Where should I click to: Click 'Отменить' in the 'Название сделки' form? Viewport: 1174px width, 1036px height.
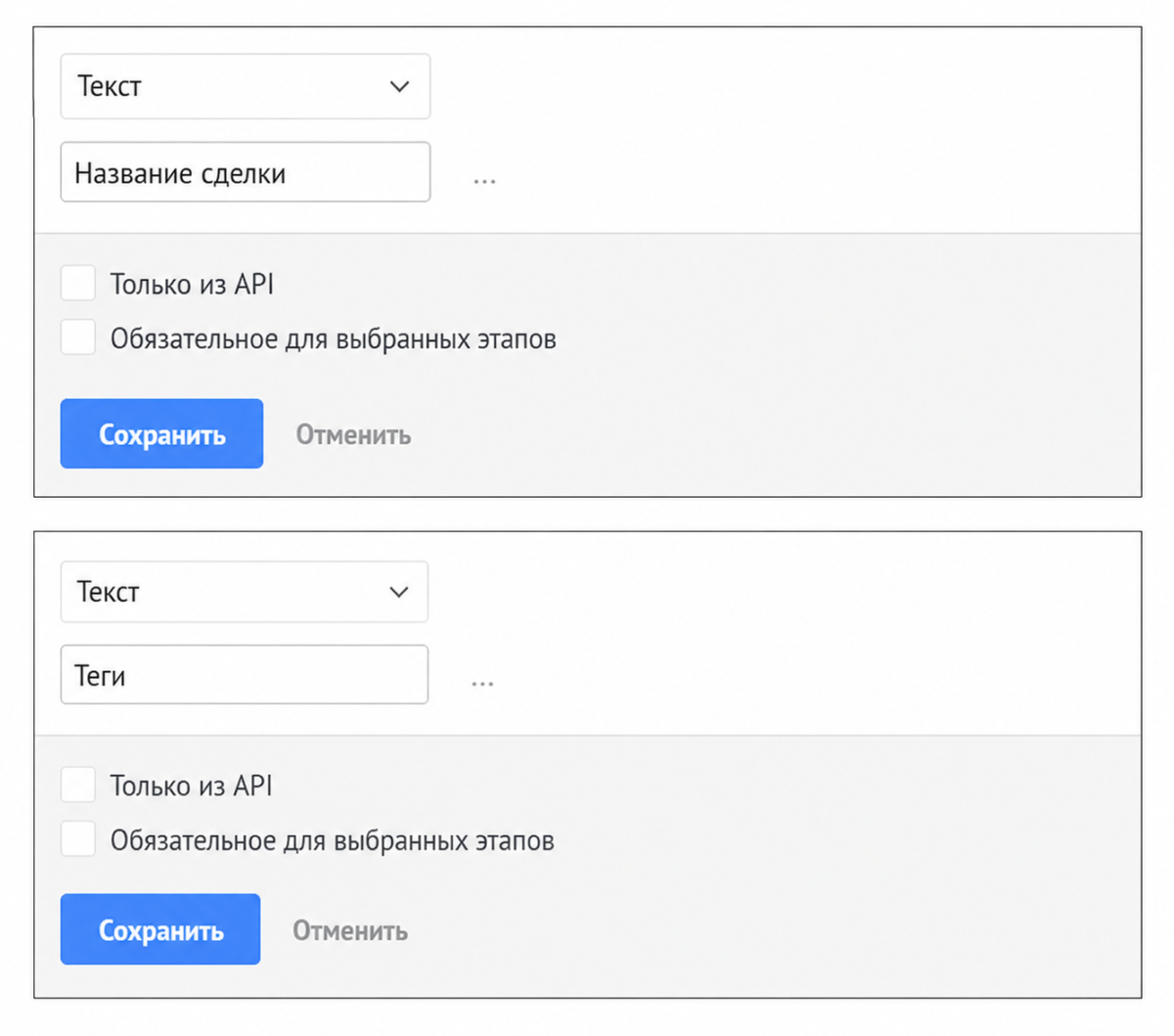(x=353, y=434)
